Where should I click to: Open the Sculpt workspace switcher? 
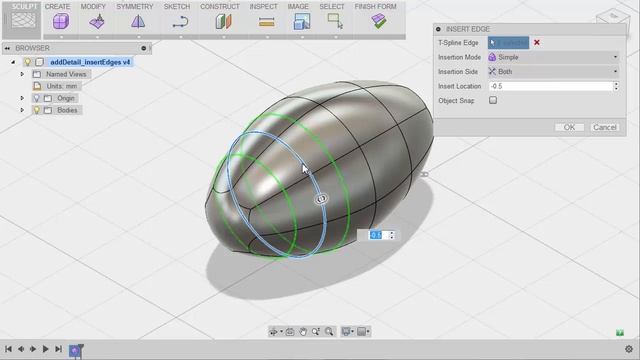click(23, 20)
